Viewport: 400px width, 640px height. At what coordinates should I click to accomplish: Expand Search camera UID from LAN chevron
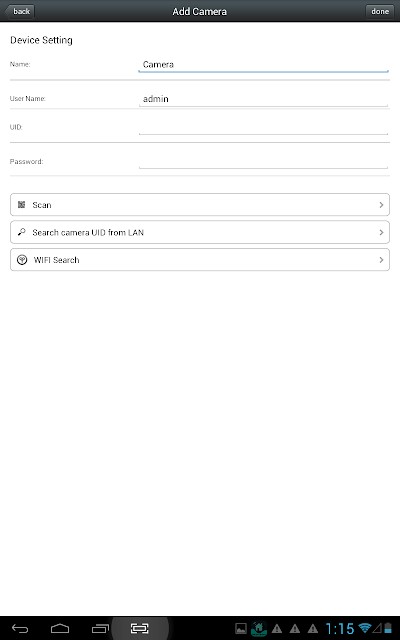[x=381, y=232]
